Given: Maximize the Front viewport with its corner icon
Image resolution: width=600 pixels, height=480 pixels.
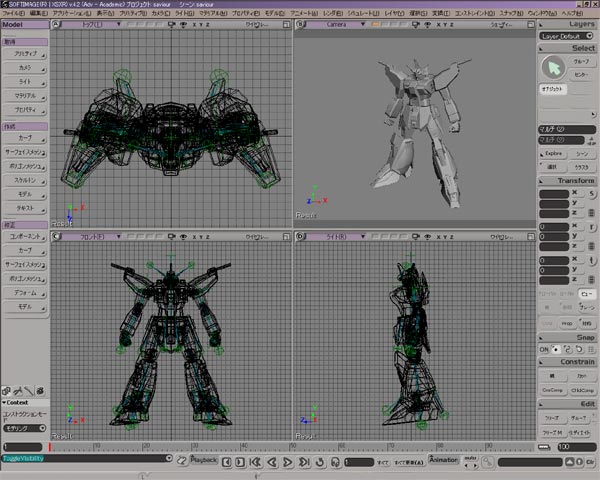Looking at the screenshot, I should pyautogui.click(x=286, y=237).
